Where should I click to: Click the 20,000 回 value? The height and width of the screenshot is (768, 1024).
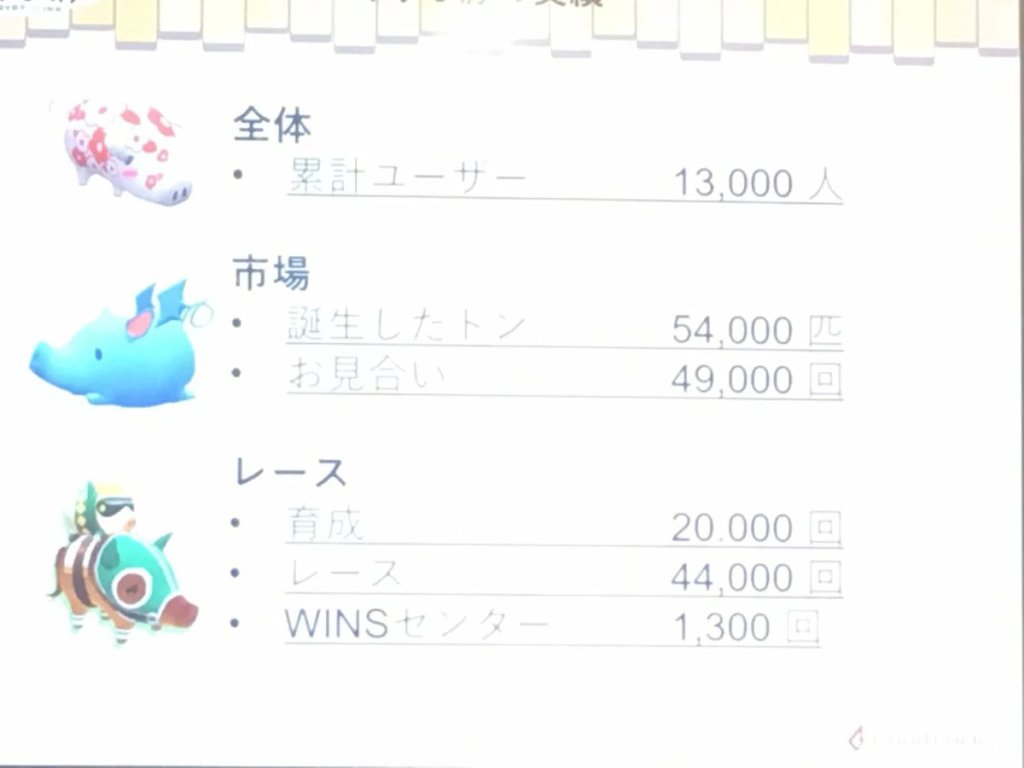(756, 528)
